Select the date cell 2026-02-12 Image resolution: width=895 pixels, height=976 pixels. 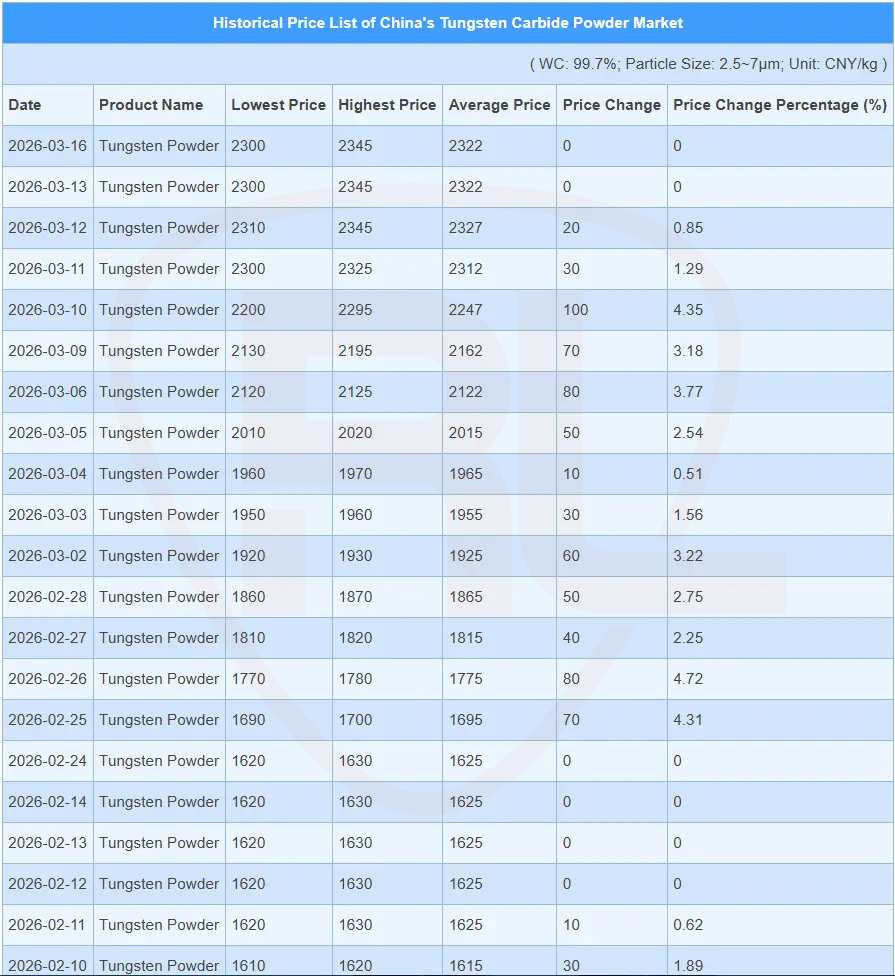[47, 884]
